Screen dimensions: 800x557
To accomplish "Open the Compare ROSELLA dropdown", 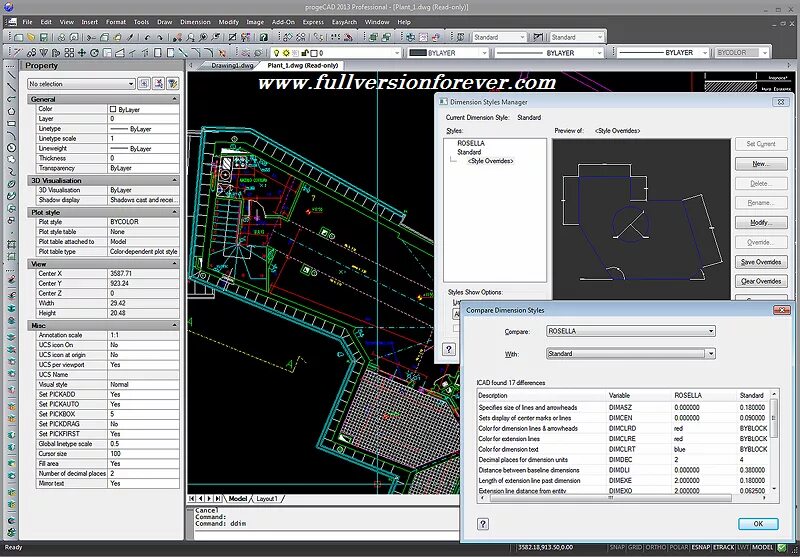I will pos(631,332).
